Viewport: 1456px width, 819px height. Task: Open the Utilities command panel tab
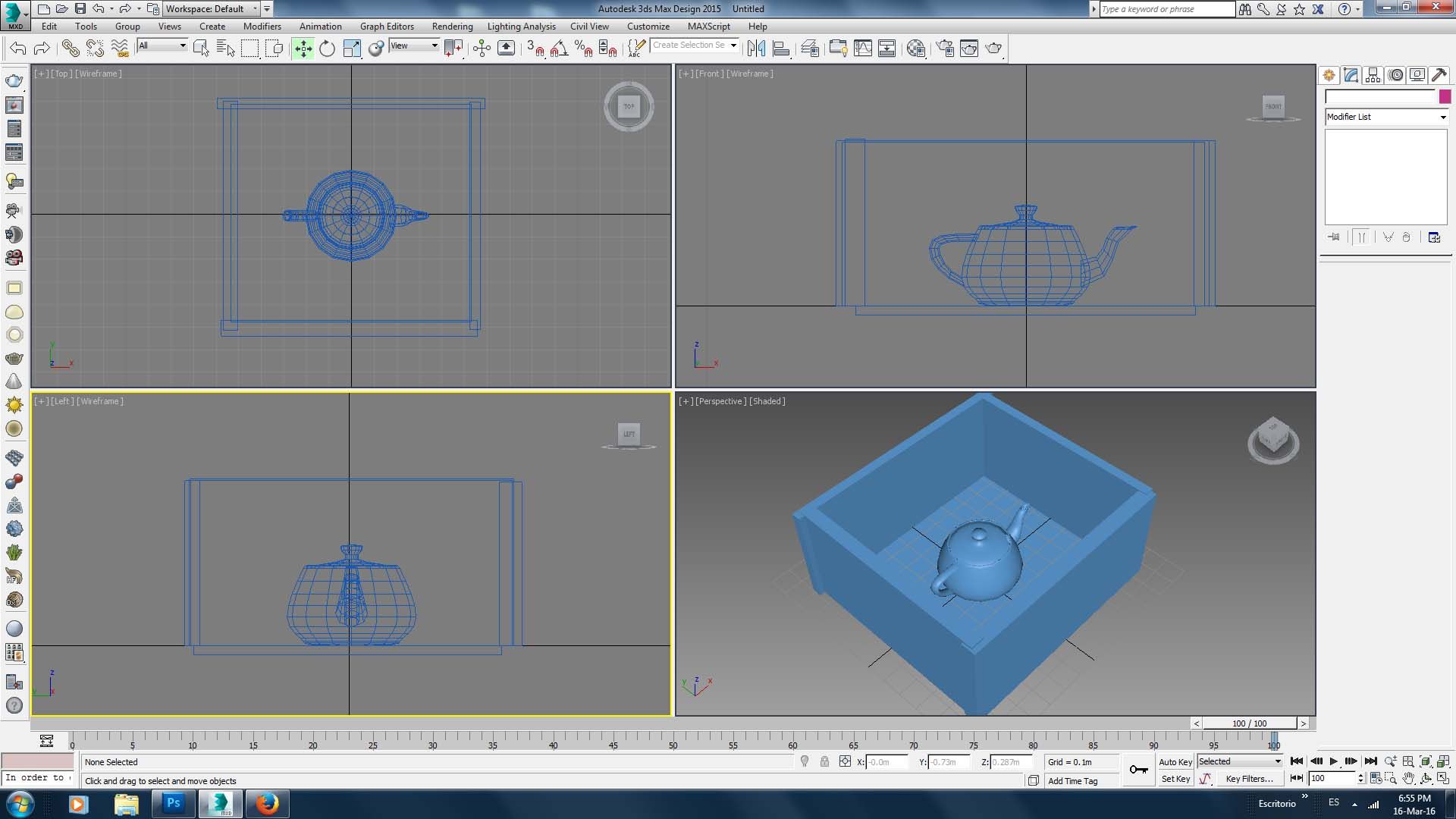pyautogui.click(x=1439, y=75)
